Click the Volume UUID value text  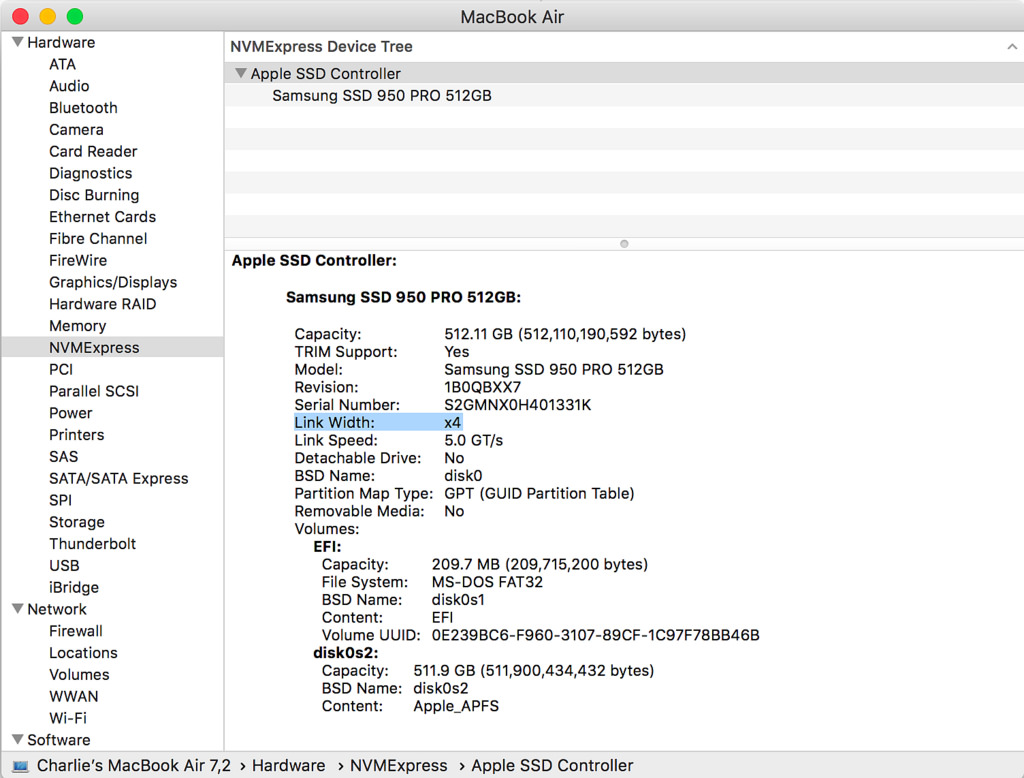(x=596, y=635)
